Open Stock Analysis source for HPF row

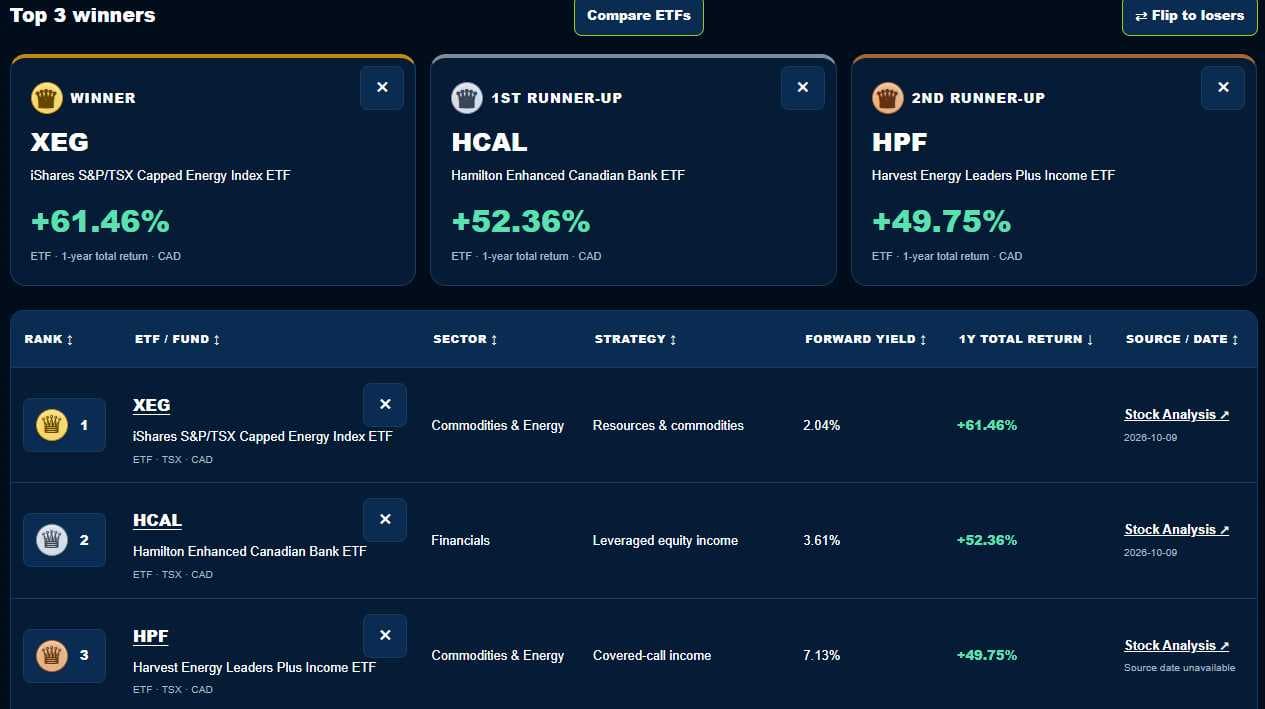click(x=1177, y=645)
